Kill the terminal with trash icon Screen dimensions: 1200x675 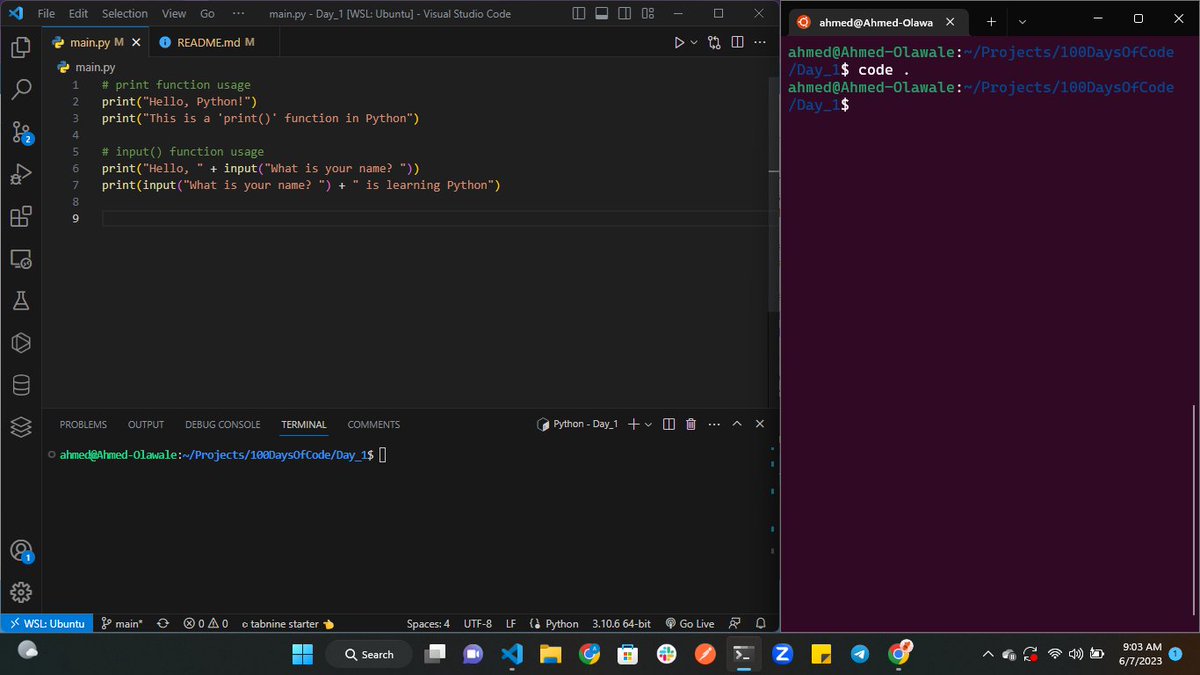(x=691, y=424)
